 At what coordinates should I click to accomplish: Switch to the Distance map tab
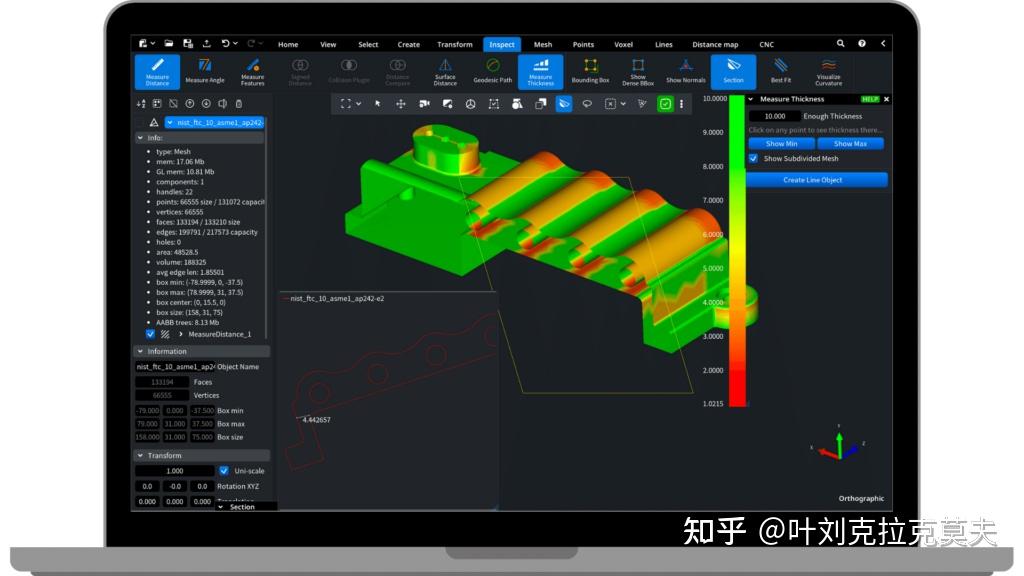[717, 44]
